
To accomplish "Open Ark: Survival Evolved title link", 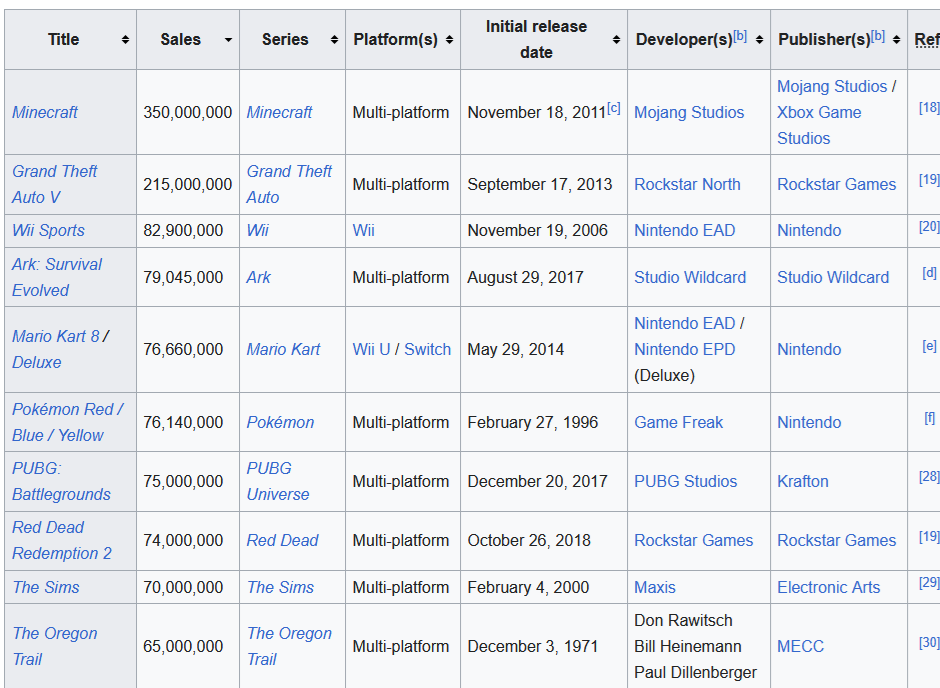I will pos(57,277).
